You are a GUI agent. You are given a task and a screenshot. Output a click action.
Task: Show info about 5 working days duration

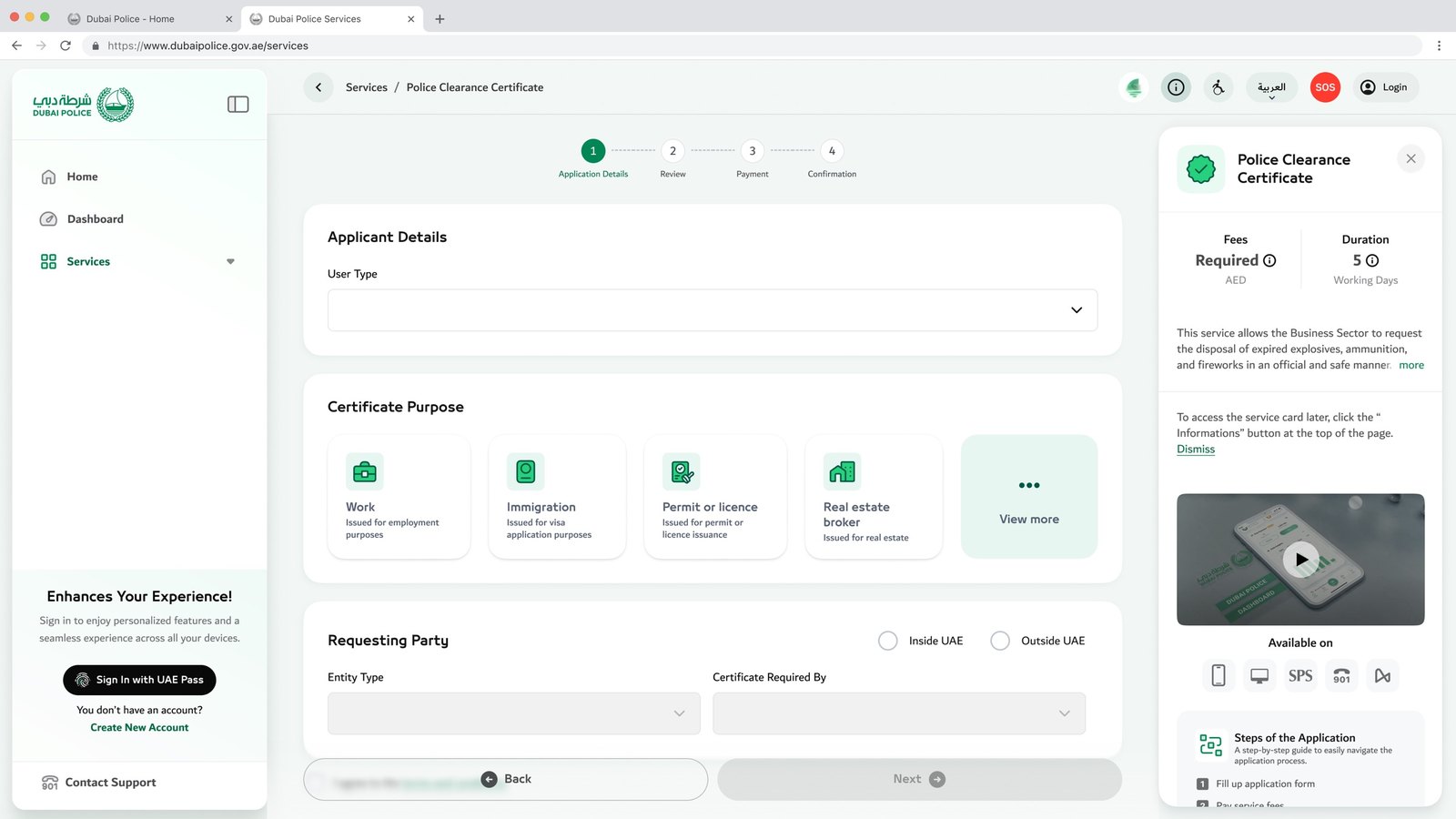tap(1372, 260)
